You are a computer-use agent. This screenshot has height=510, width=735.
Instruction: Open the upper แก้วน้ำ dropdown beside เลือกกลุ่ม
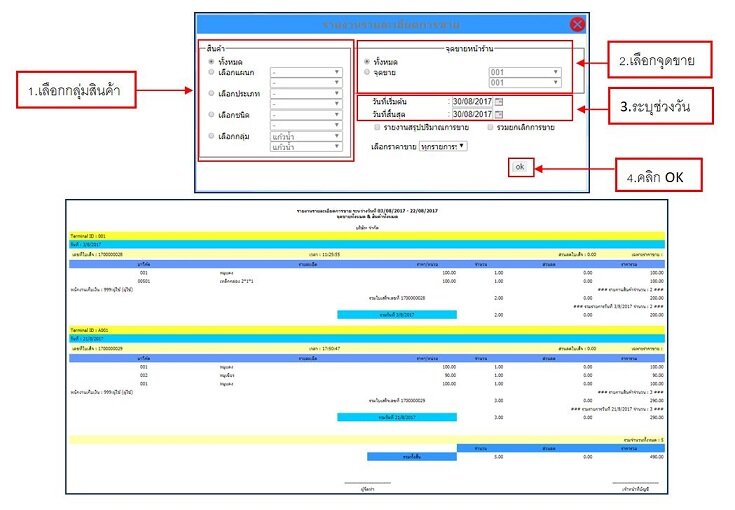pos(306,136)
